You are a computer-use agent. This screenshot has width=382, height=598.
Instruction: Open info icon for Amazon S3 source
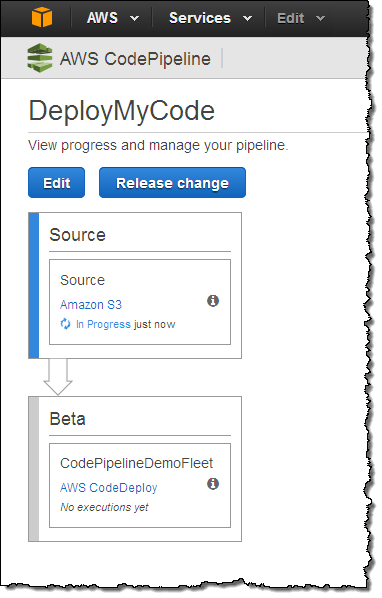pyautogui.click(x=213, y=301)
